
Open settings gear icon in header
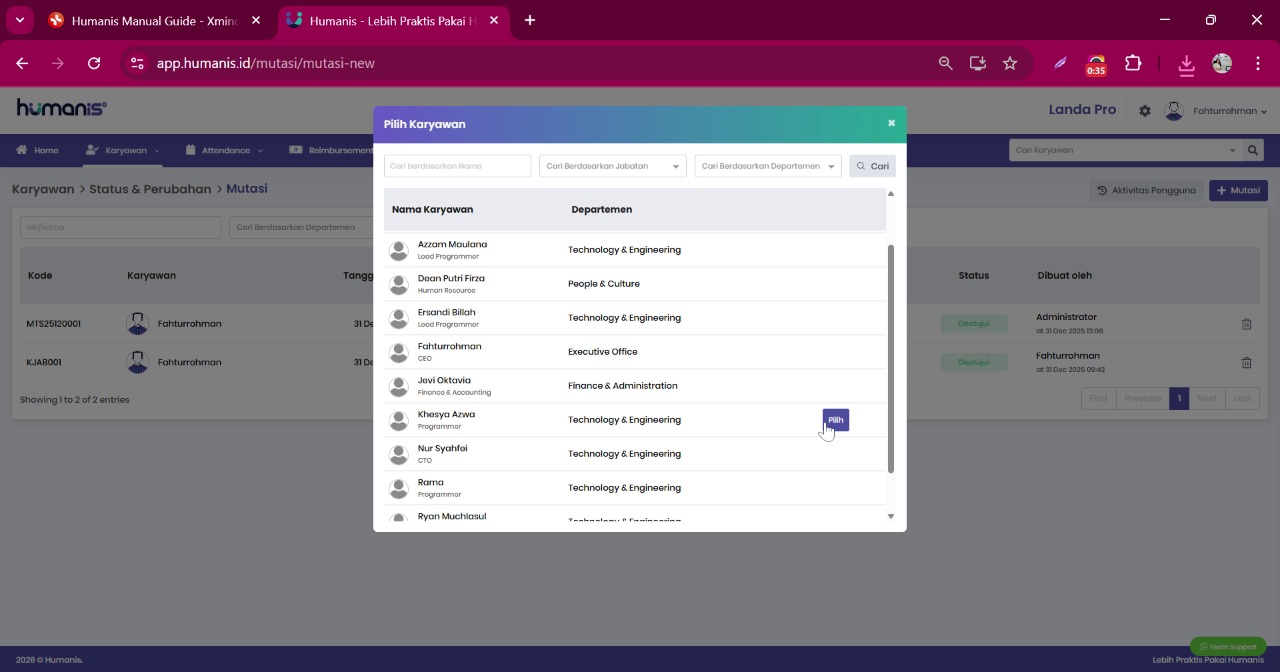1145,111
